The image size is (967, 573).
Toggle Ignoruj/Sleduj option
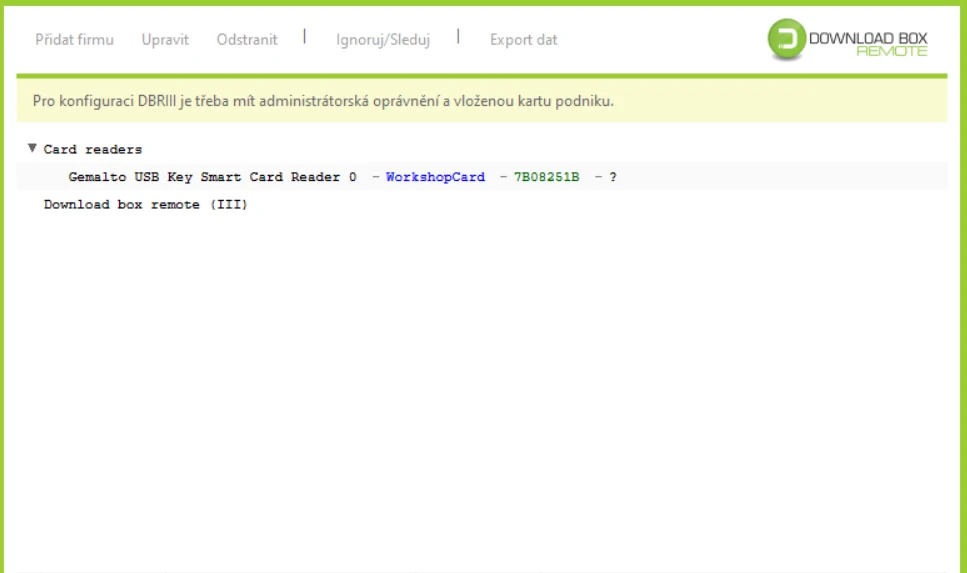[383, 40]
